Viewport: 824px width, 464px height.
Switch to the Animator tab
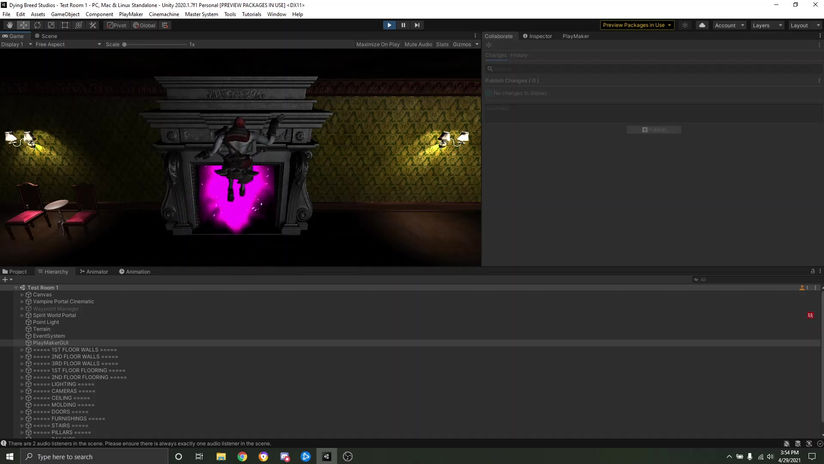click(x=94, y=272)
